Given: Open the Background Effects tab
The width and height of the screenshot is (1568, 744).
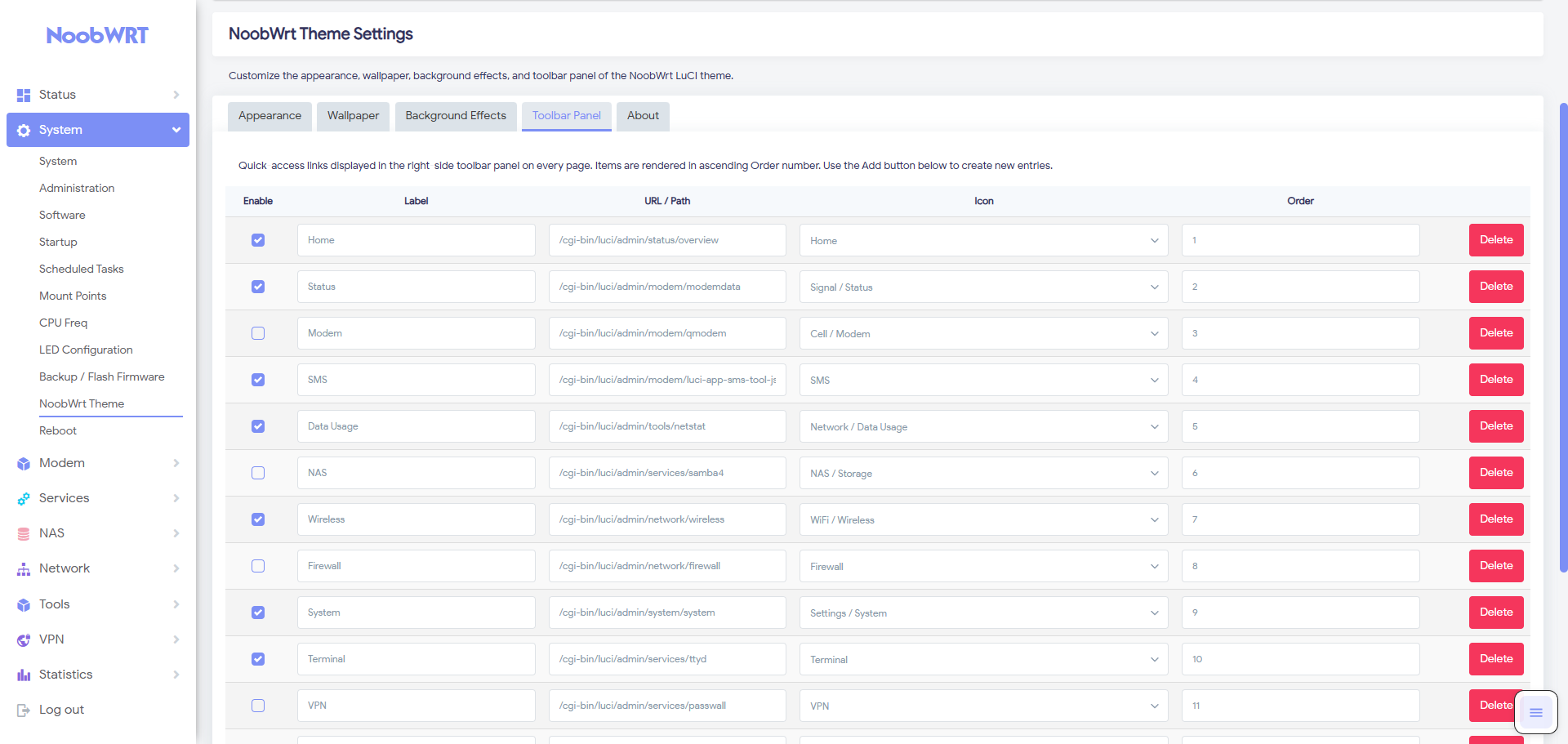Looking at the screenshot, I should click(x=456, y=116).
